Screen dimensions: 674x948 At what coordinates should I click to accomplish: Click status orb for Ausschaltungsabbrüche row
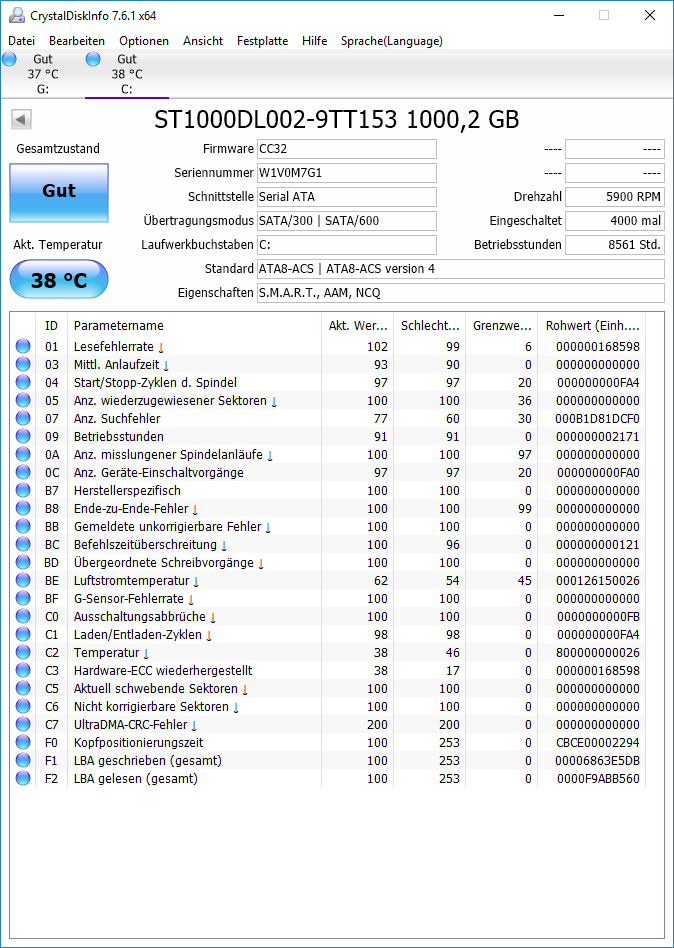(23, 617)
